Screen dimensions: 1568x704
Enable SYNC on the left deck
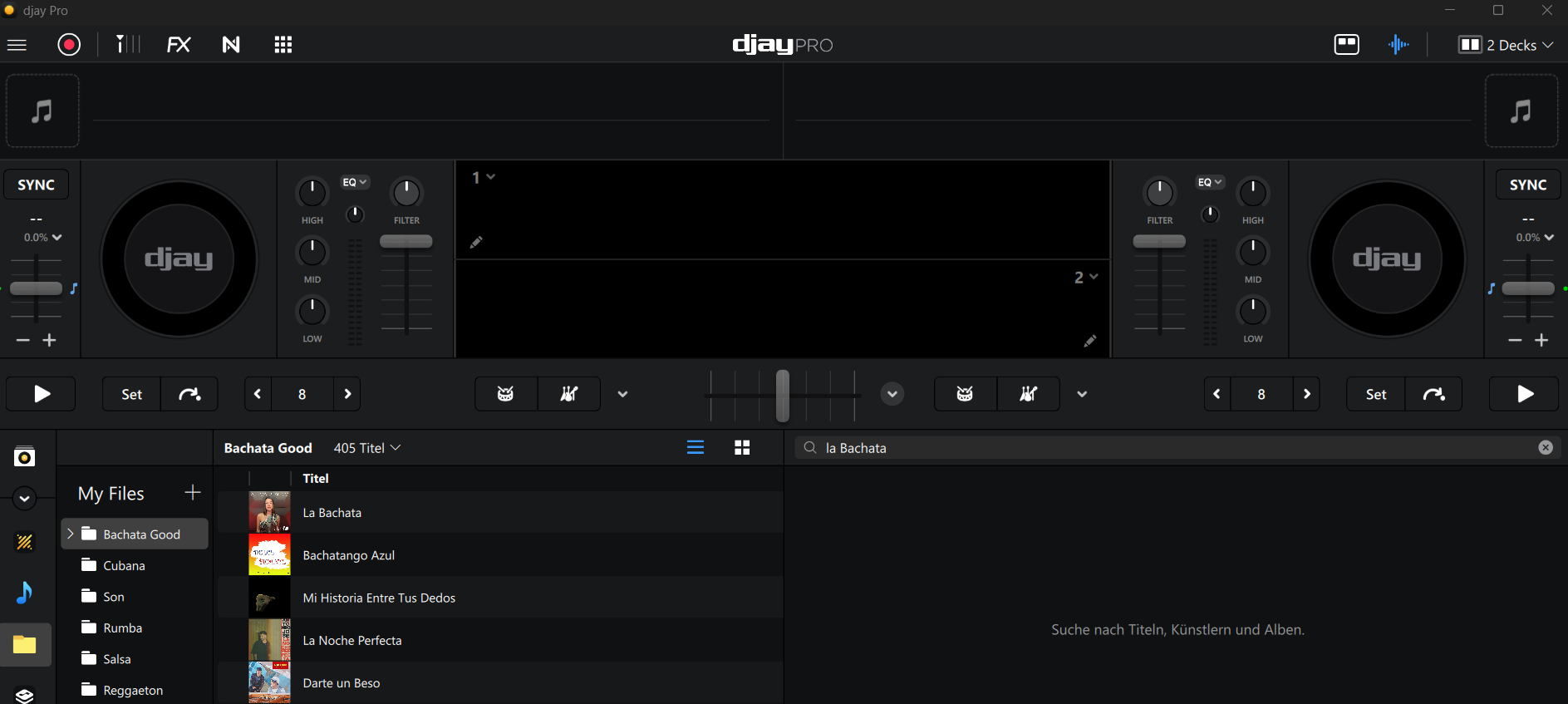point(37,185)
